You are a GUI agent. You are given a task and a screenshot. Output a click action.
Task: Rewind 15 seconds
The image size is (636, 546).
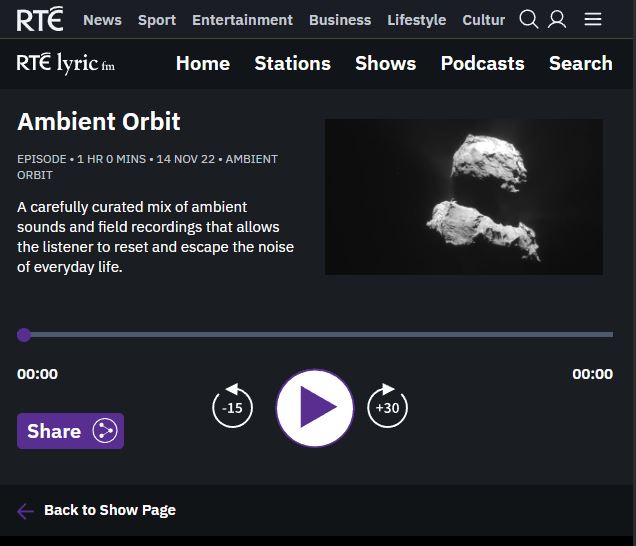click(x=232, y=407)
